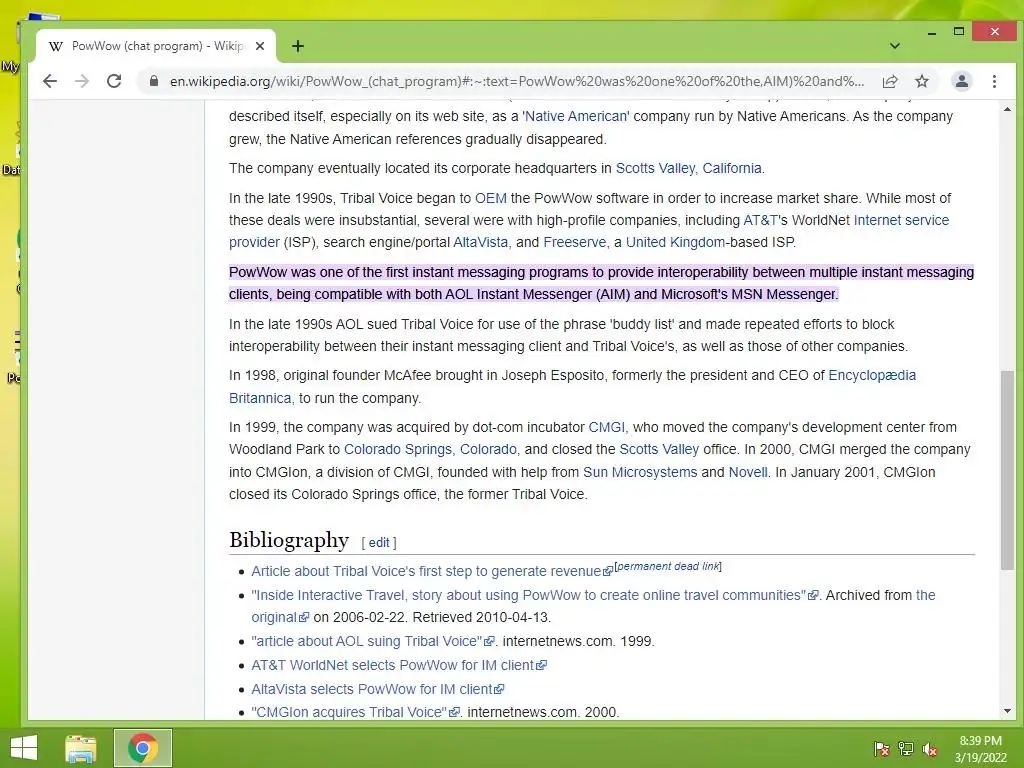Open Tribal Voice first revenue article

click(x=432, y=571)
